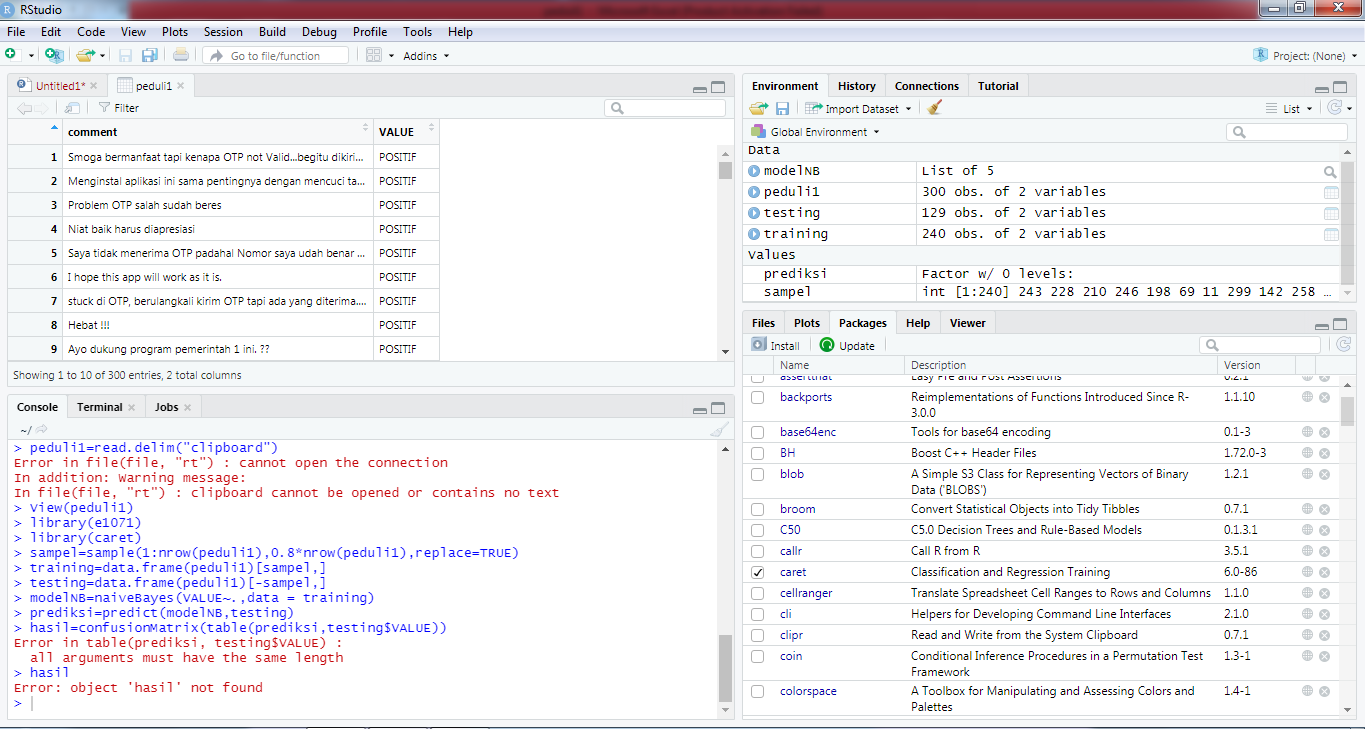The image size is (1365, 729).
Task: Load workspace icon in Environment pane
Action: [x=761, y=108]
